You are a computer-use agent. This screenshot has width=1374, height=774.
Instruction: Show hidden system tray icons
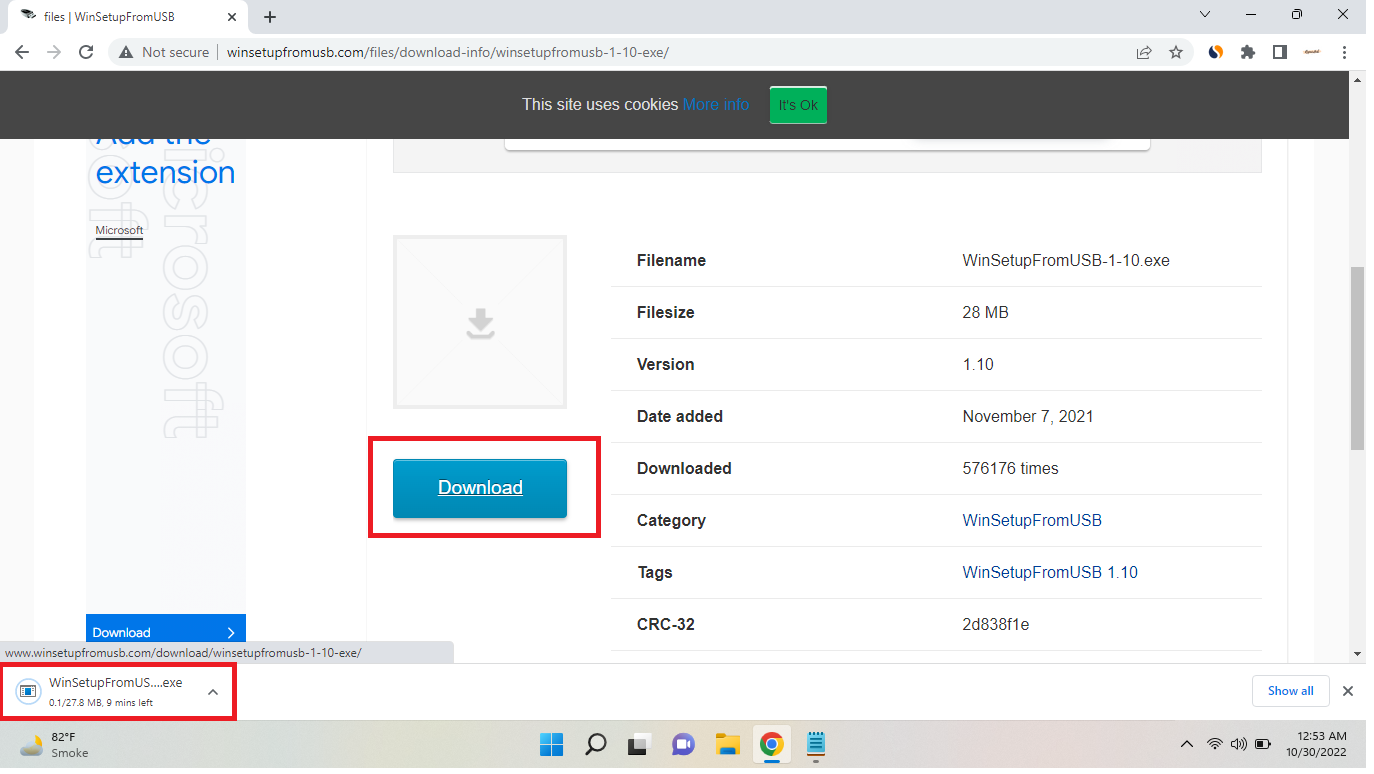[x=1187, y=744]
